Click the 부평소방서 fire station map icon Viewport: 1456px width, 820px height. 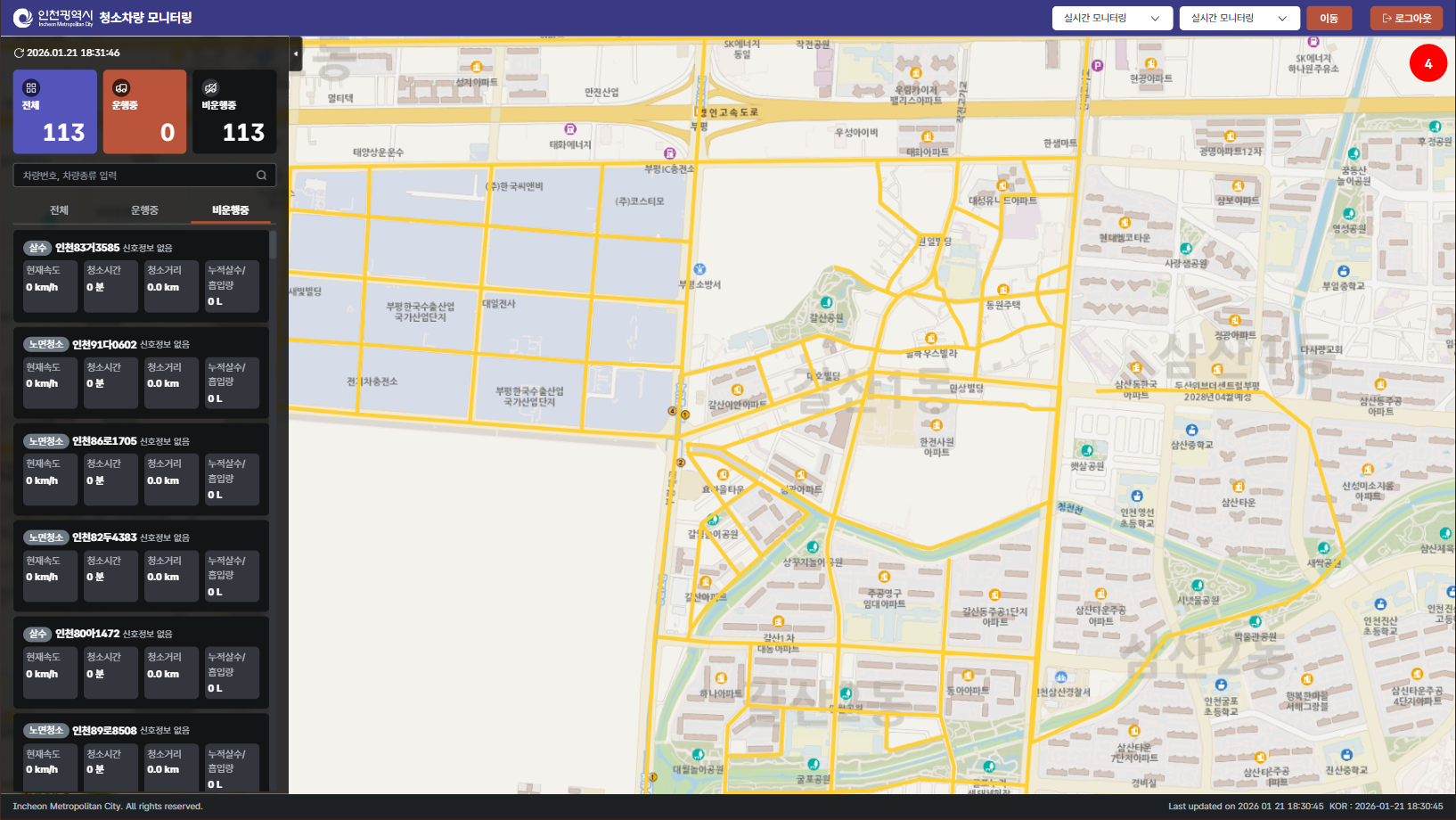pyautogui.click(x=699, y=269)
